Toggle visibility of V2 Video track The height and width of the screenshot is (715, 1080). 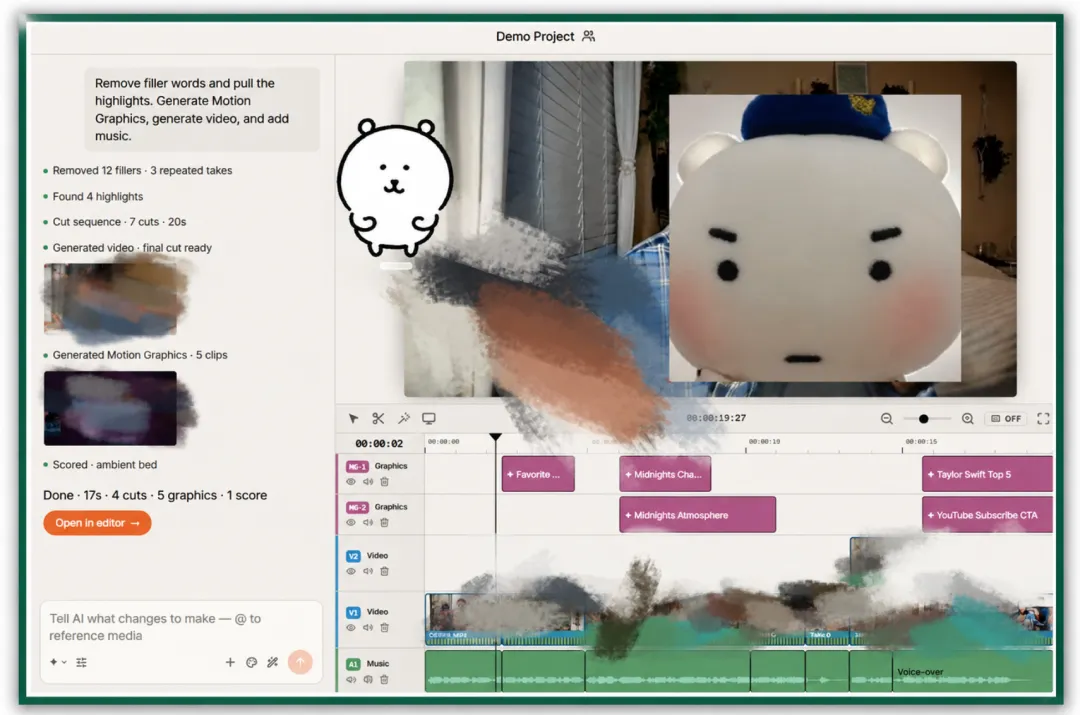pyautogui.click(x=351, y=571)
